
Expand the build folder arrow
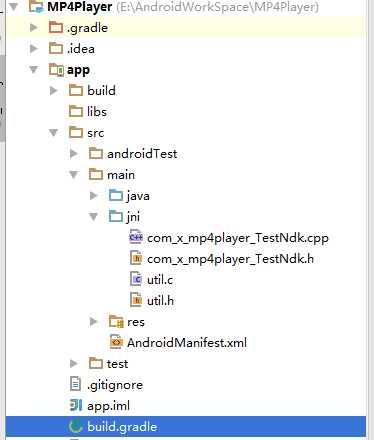(53, 90)
